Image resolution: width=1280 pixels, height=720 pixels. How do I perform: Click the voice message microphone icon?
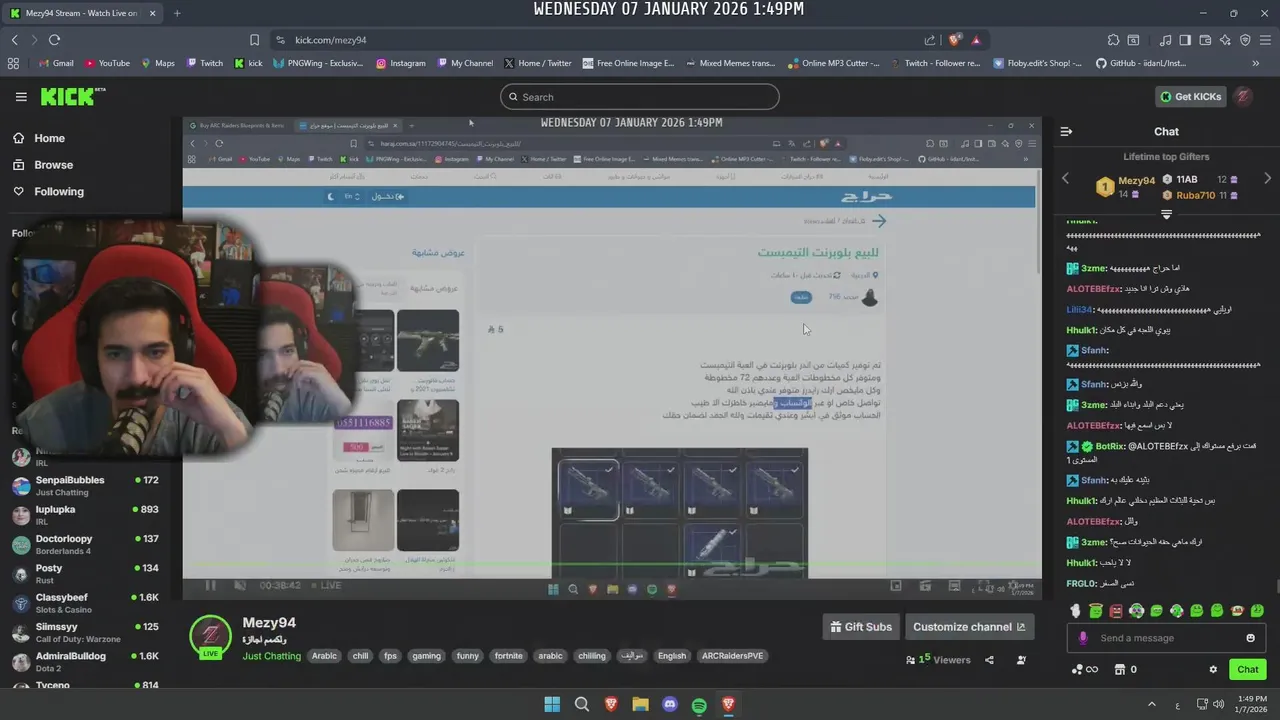[1083, 638]
